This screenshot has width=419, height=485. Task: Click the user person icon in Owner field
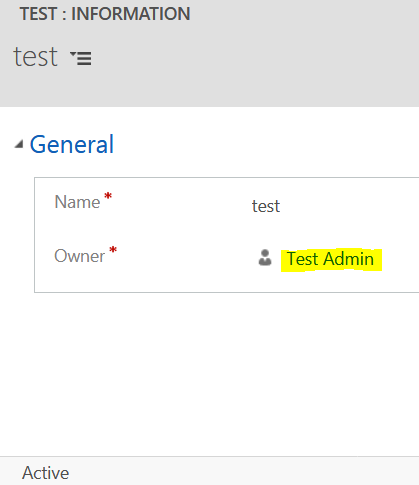265,258
